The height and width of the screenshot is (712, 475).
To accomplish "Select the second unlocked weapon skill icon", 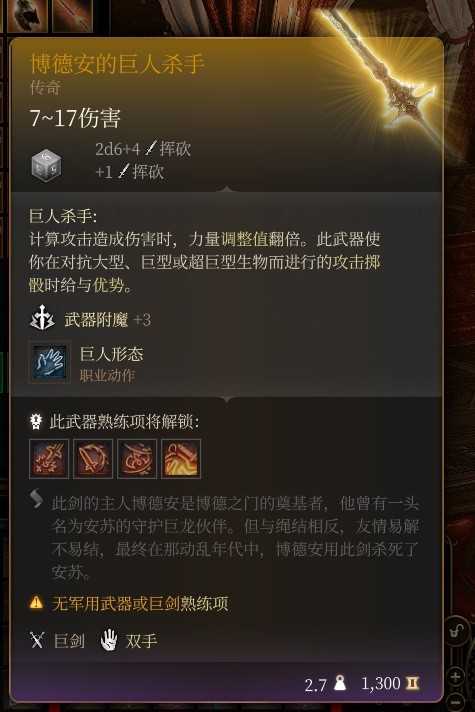I will (x=93, y=459).
